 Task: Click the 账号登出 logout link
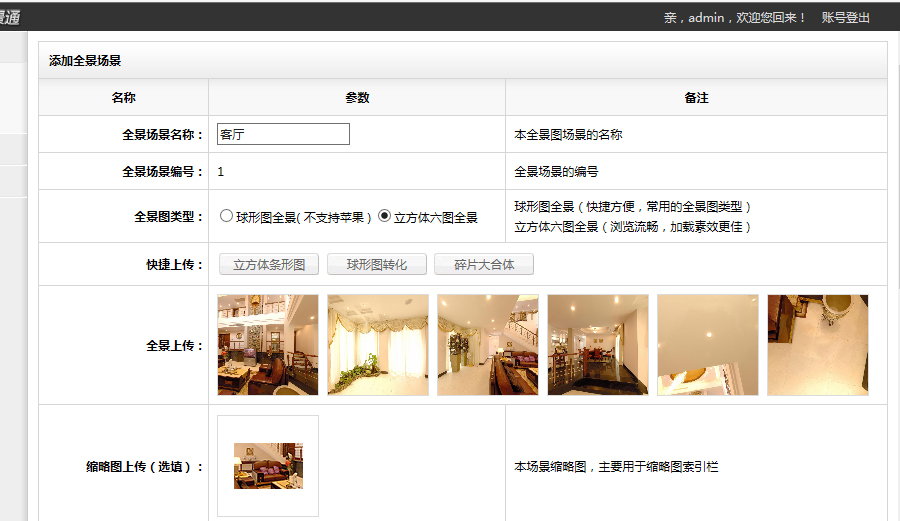point(845,17)
